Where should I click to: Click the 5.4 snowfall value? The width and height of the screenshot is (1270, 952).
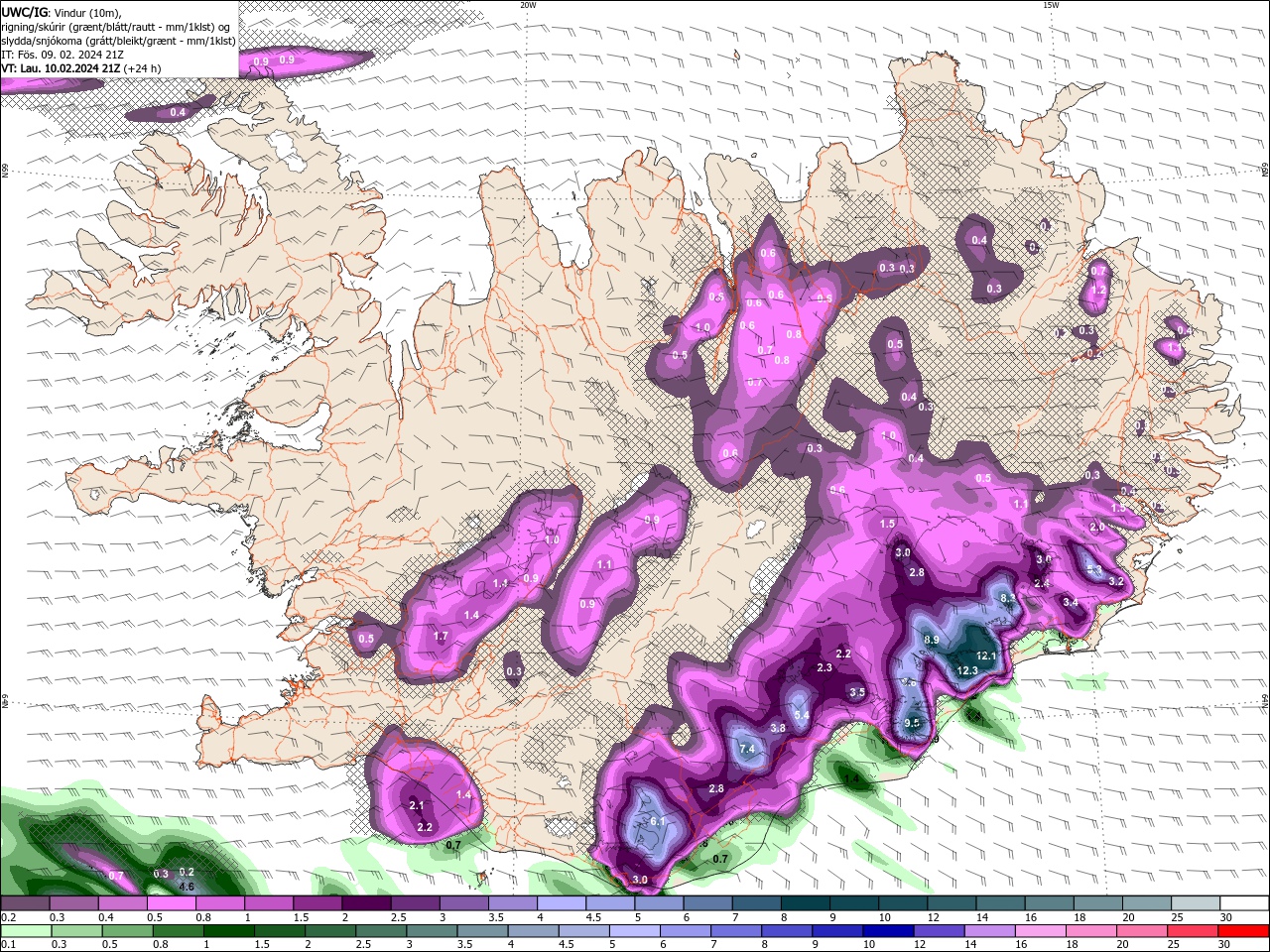[803, 715]
